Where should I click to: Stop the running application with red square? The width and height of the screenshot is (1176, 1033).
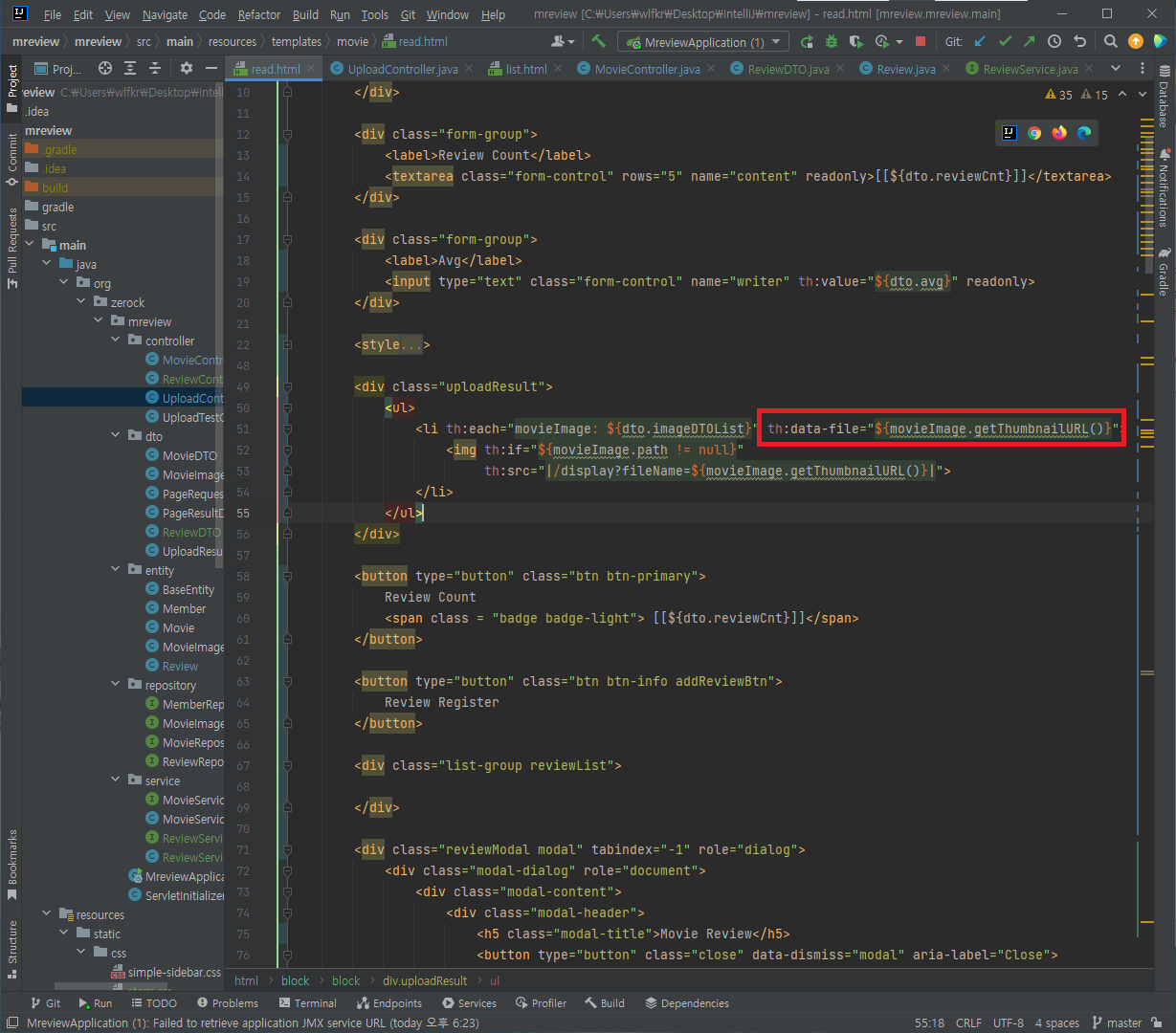click(x=921, y=42)
